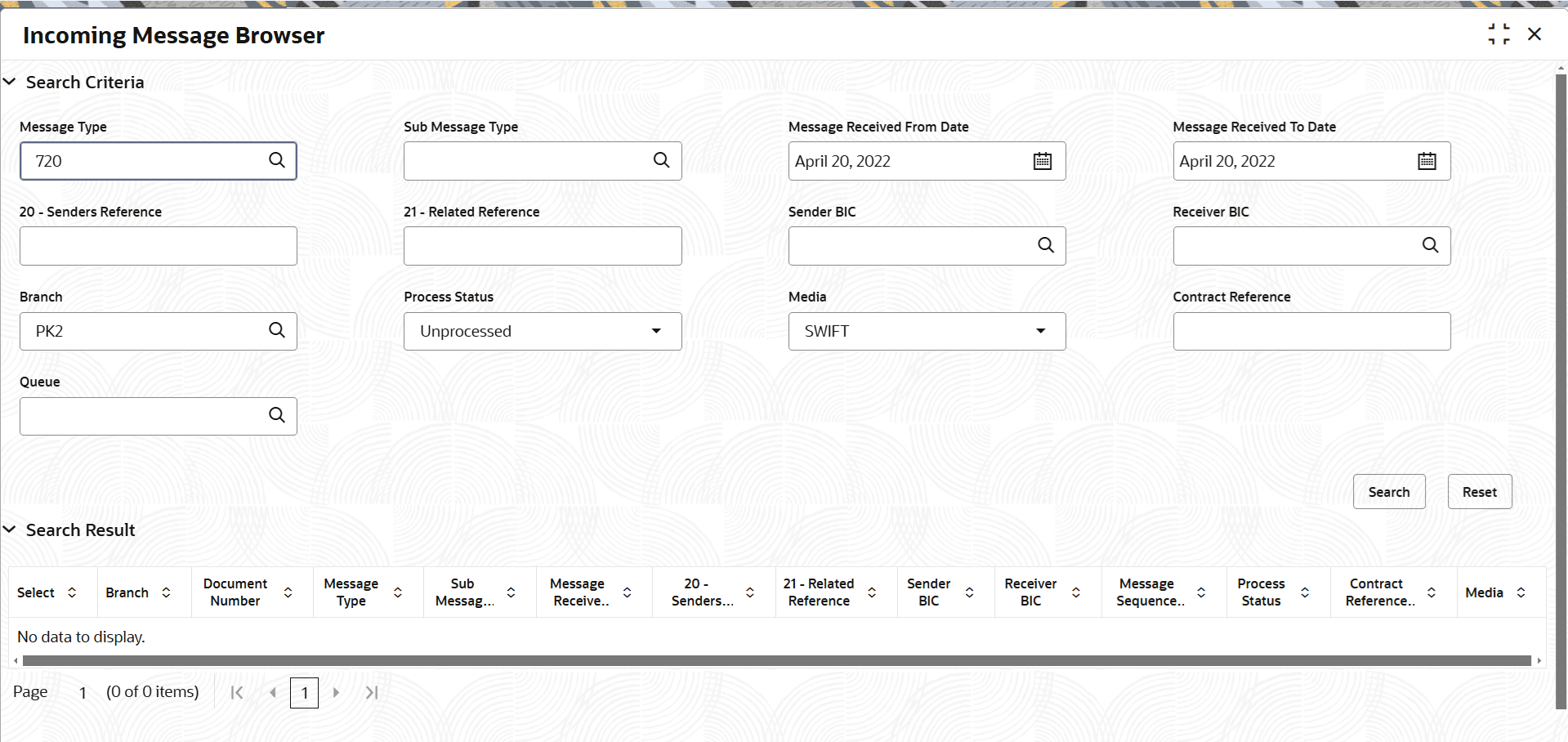Sort results by Message Type column

pyautogui.click(x=398, y=592)
